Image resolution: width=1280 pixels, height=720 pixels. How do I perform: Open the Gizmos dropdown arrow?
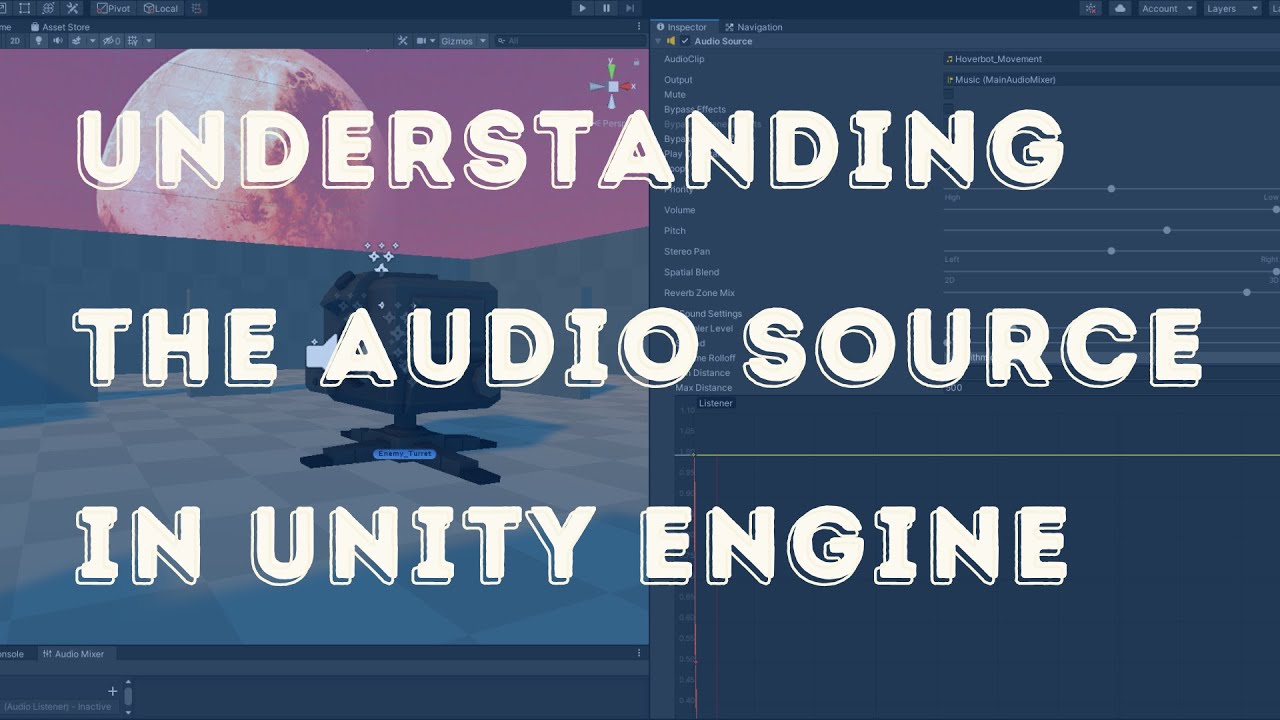483,41
